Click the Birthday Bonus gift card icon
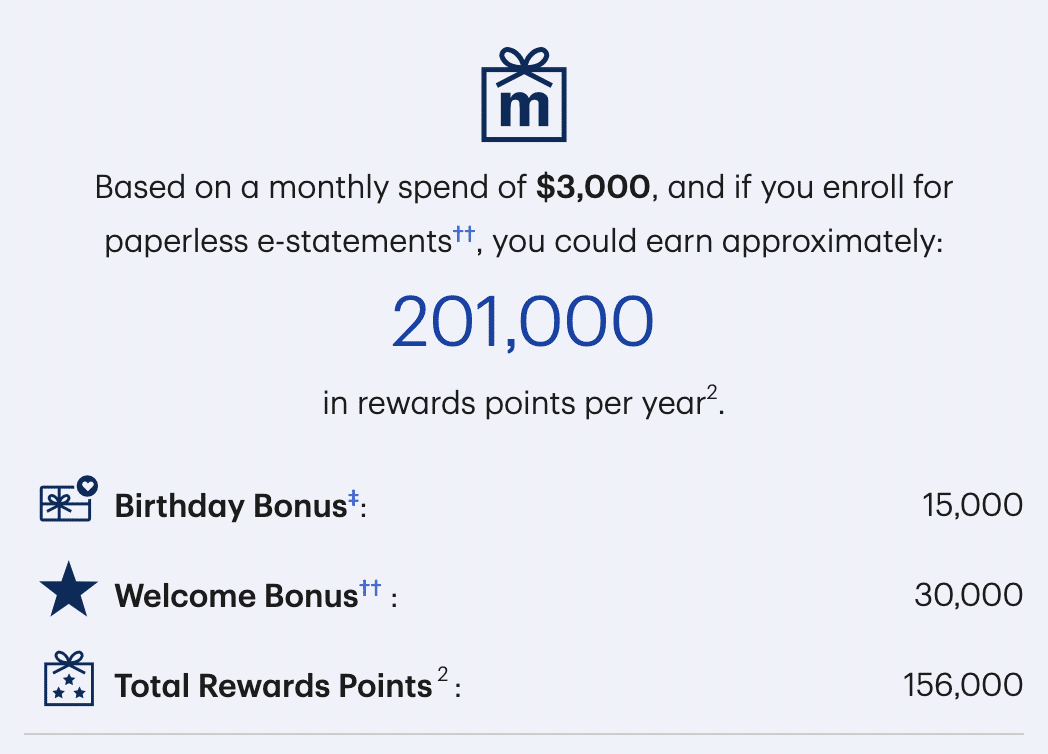This screenshot has width=1048, height=754. [68, 501]
